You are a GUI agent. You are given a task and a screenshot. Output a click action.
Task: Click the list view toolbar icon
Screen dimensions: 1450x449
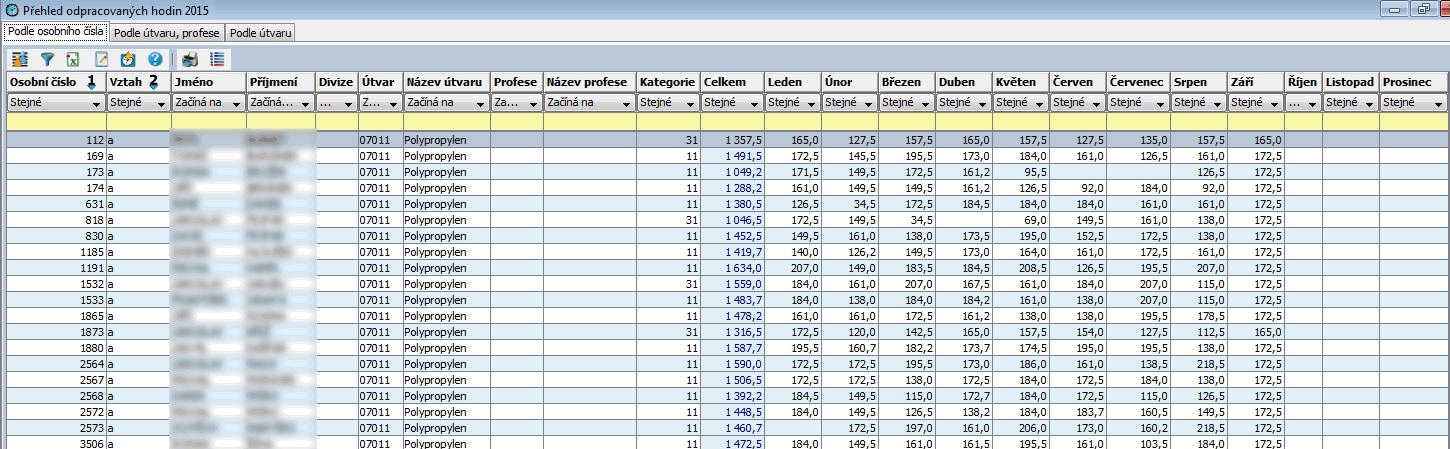[x=217, y=59]
